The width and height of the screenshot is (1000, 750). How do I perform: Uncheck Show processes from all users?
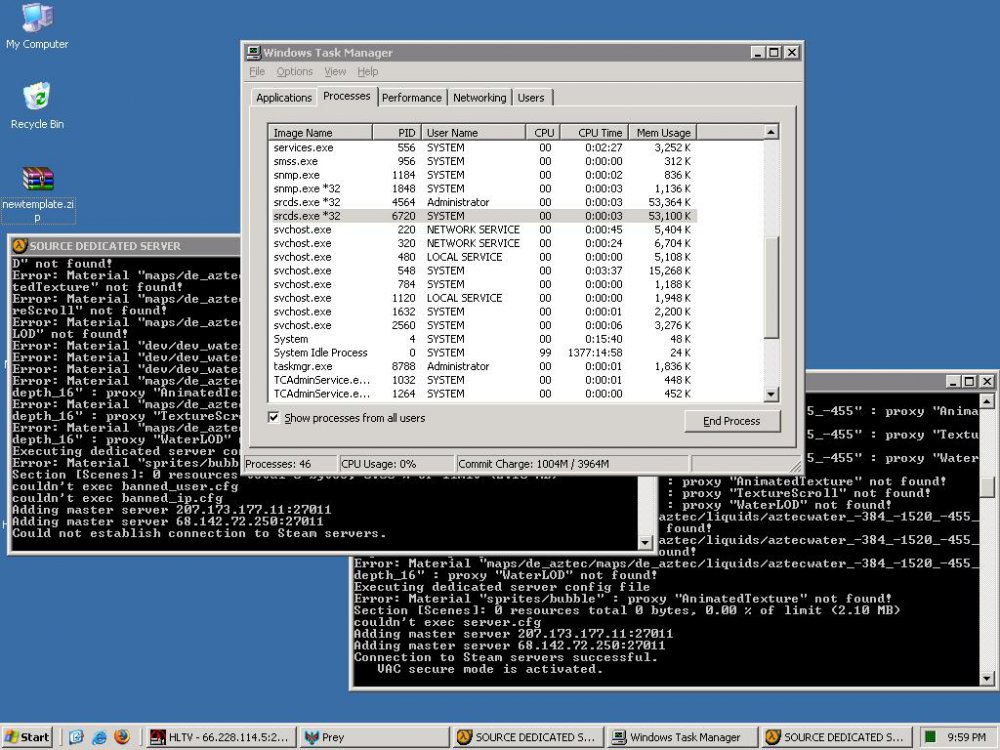[274, 418]
